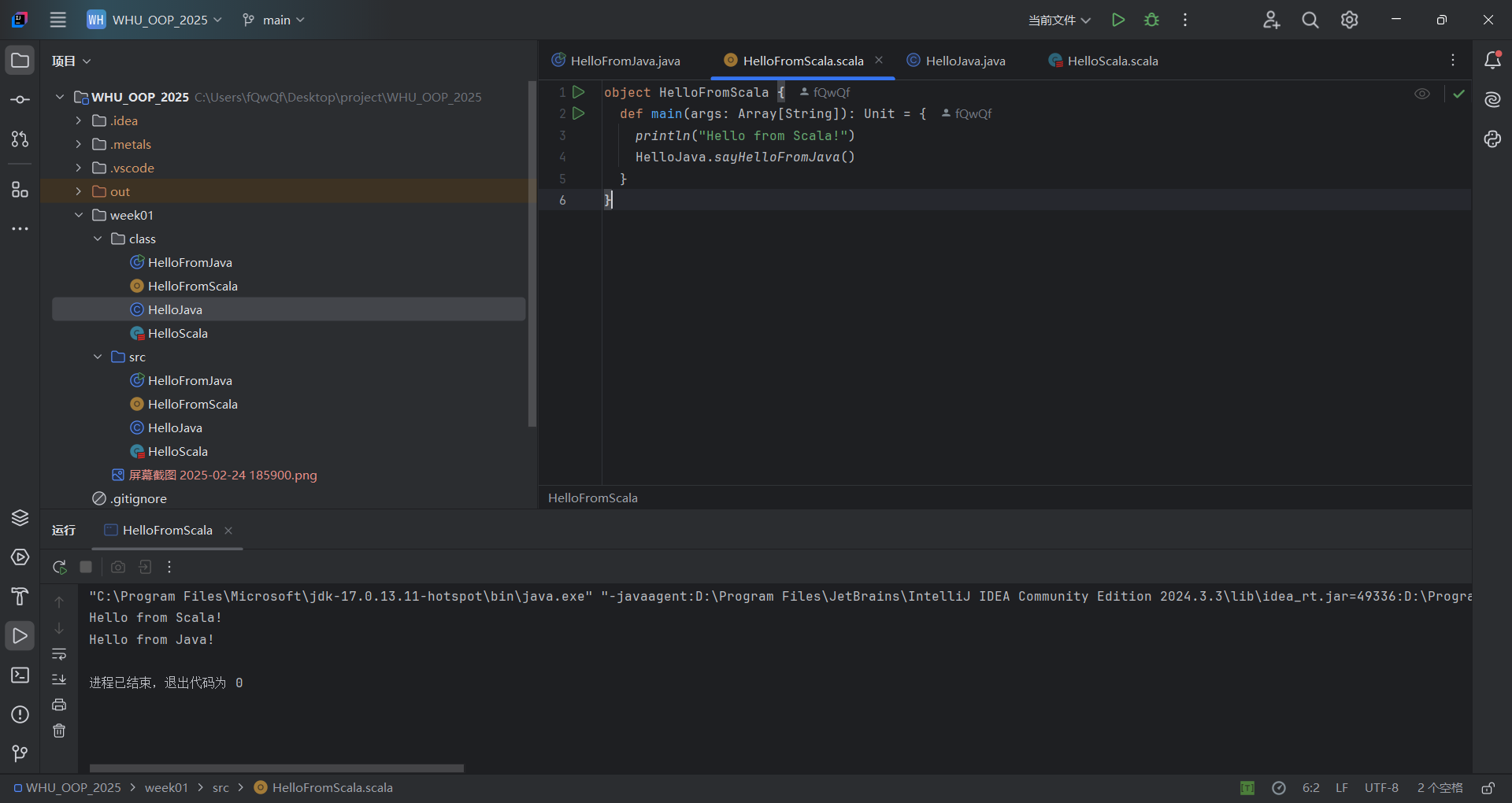Click the 6:2 cursor position widget
1512x803 pixels.
point(1311,788)
